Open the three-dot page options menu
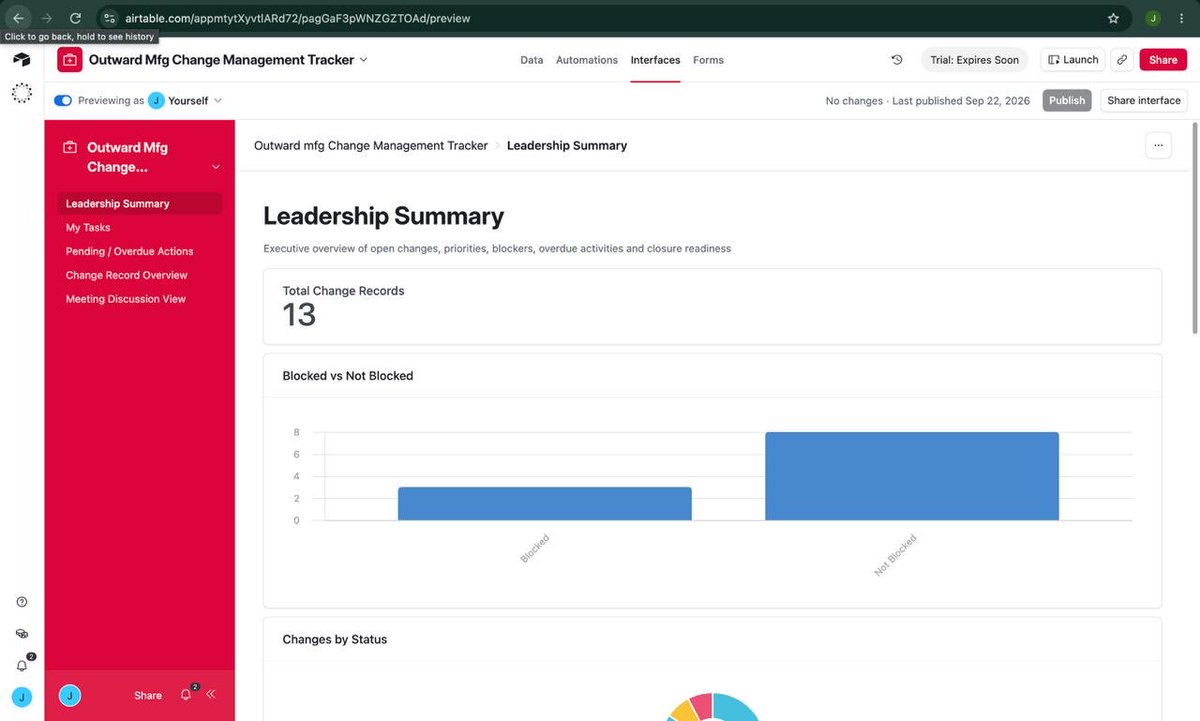Image resolution: width=1200 pixels, height=721 pixels. click(x=1158, y=146)
